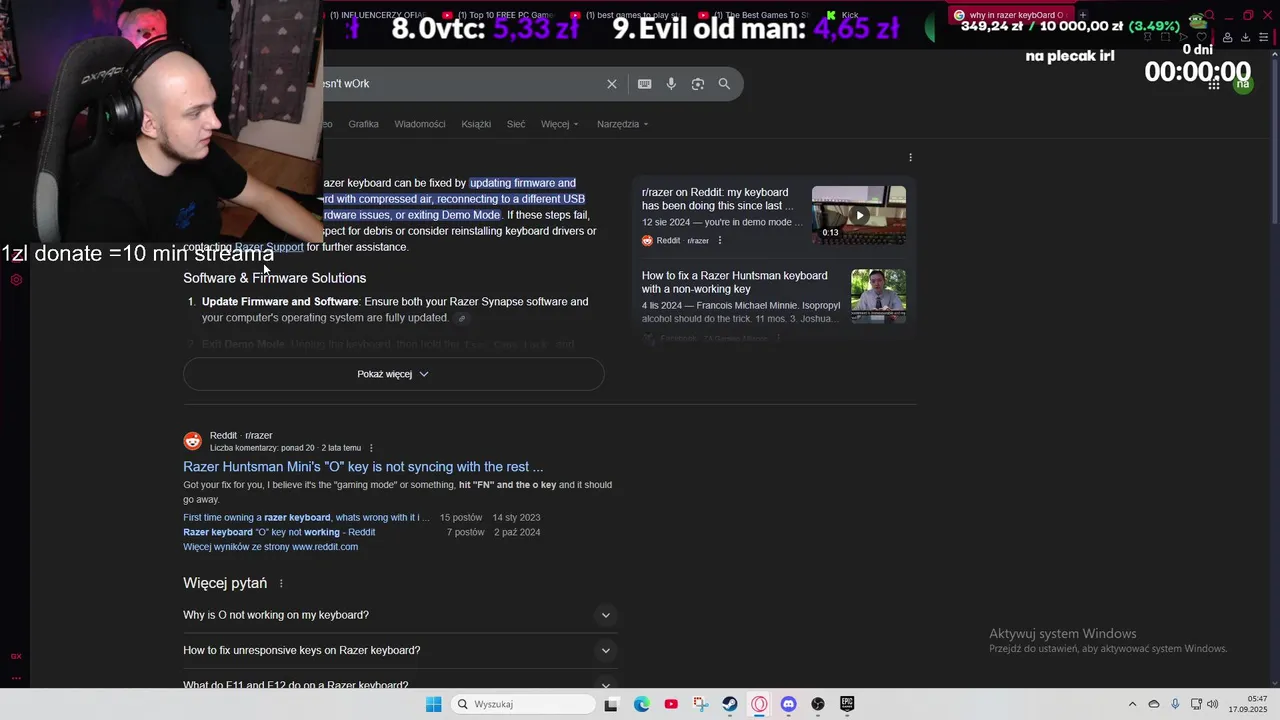Viewport: 1280px width, 720px height.
Task: Open Steam from taskbar
Action: click(x=730, y=704)
